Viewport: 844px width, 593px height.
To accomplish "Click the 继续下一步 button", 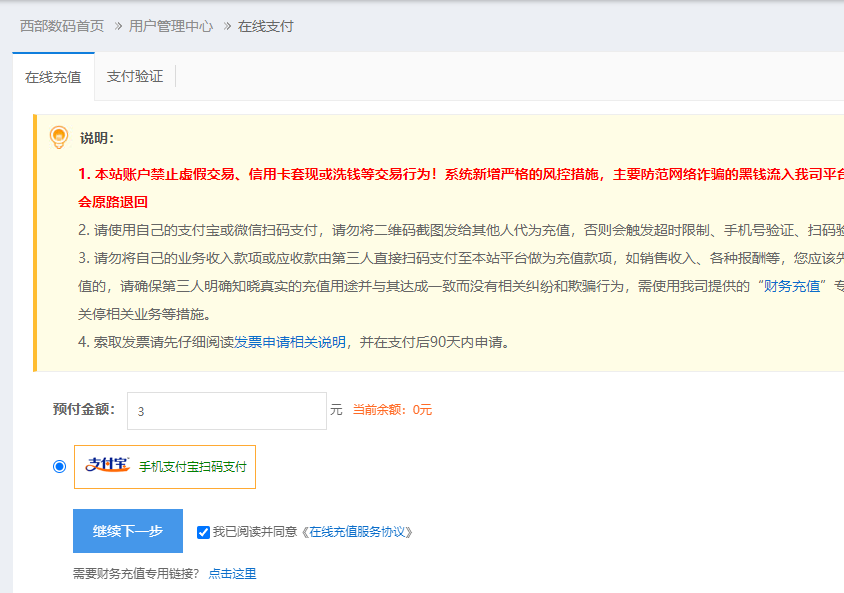I will (x=128, y=531).
